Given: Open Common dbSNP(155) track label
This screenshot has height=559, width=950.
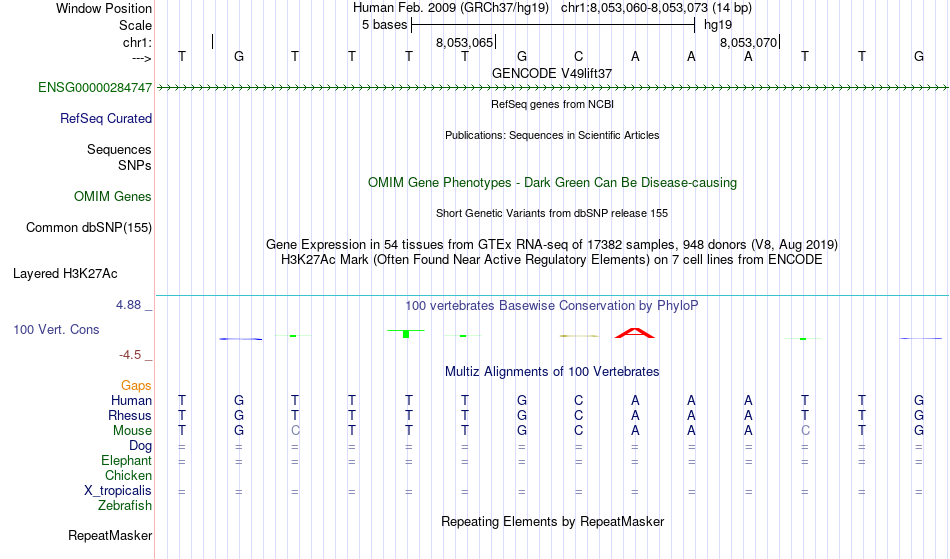Looking at the screenshot, I should [x=88, y=228].
